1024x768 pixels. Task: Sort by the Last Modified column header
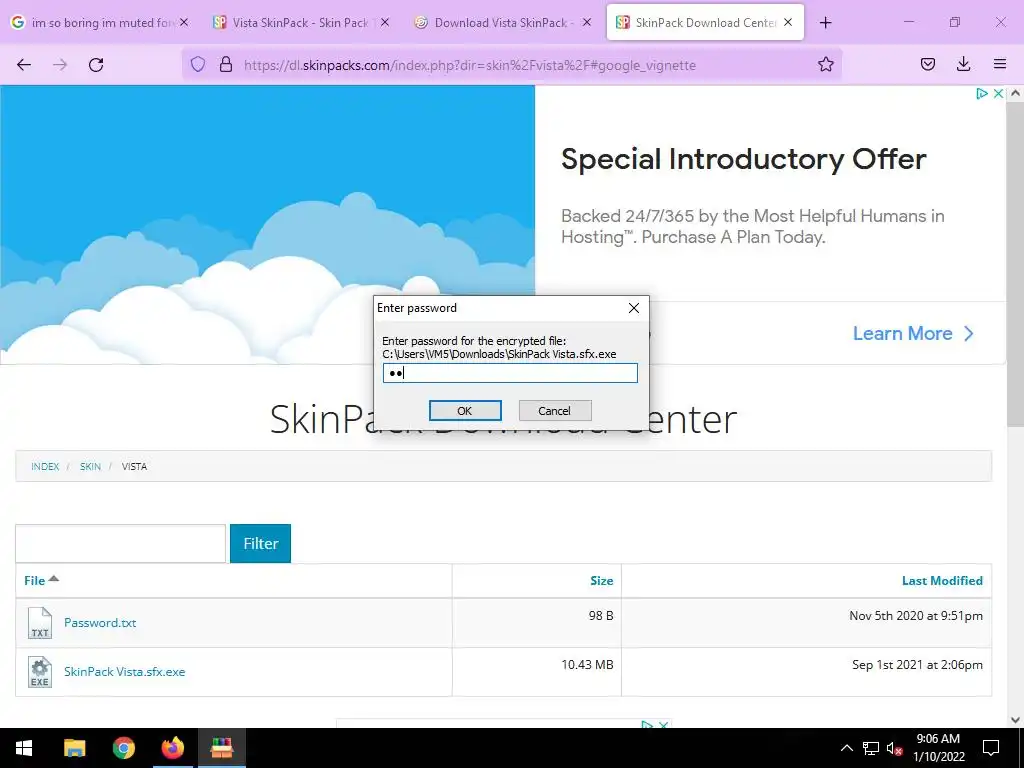[x=942, y=581]
